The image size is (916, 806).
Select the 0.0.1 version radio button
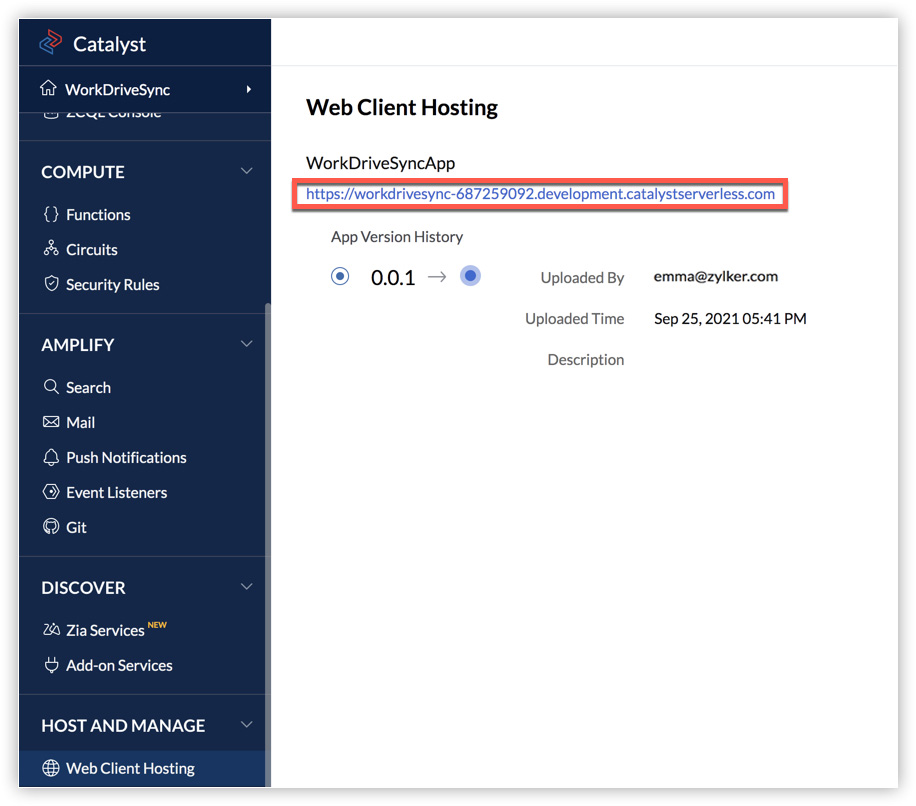click(x=340, y=276)
